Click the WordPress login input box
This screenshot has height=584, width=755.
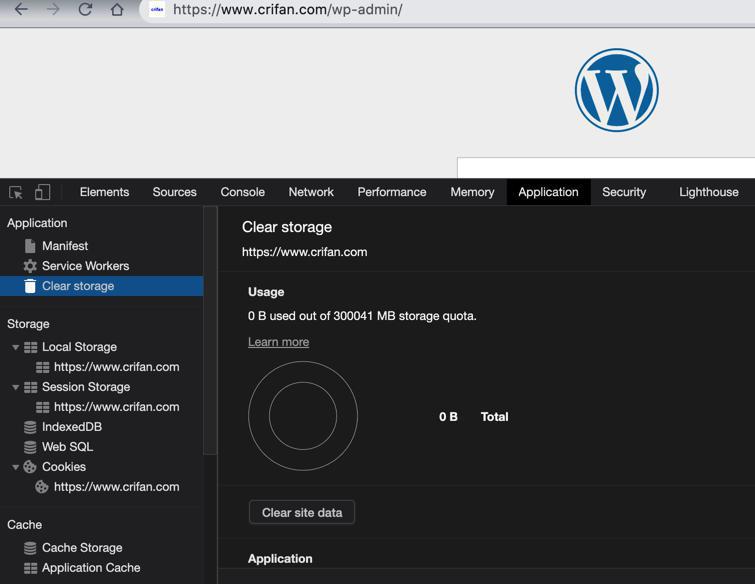pyautogui.click(x=606, y=168)
